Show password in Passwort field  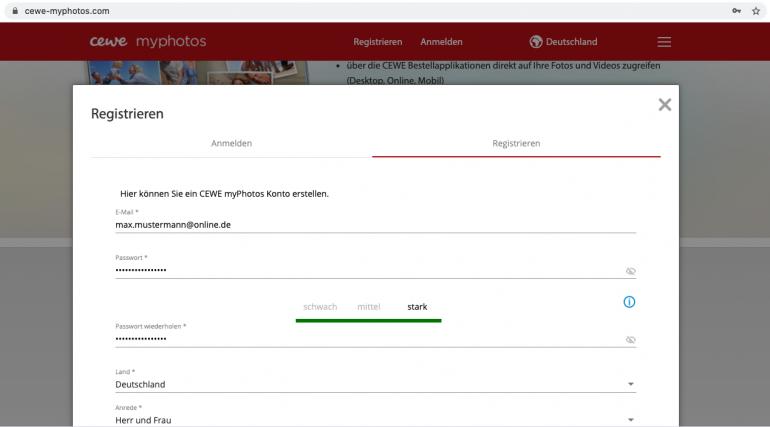[x=631, y=271]
